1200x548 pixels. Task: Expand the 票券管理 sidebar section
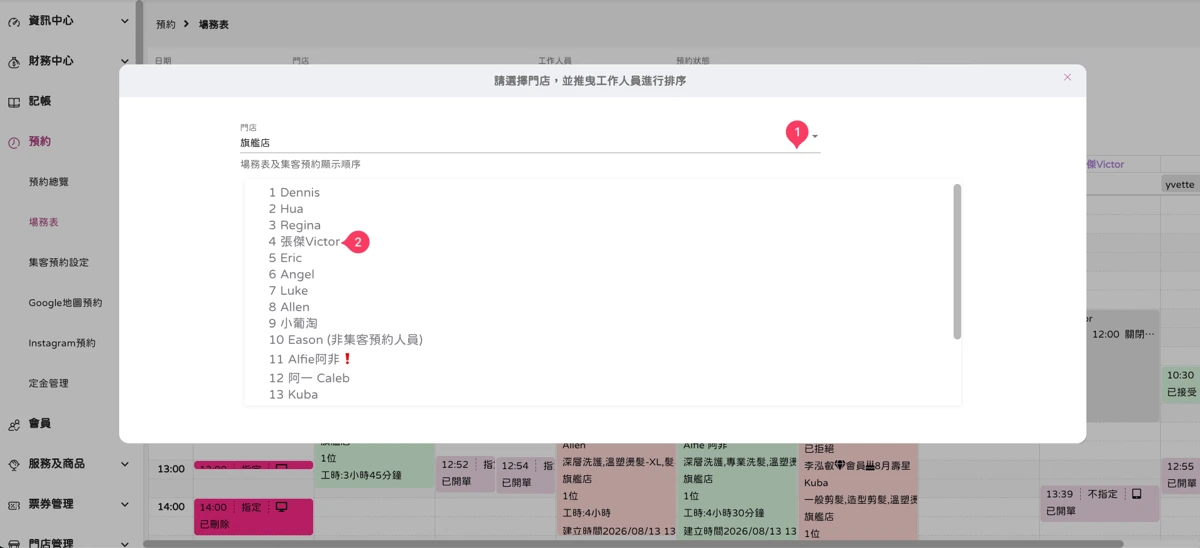coord(124,504)
